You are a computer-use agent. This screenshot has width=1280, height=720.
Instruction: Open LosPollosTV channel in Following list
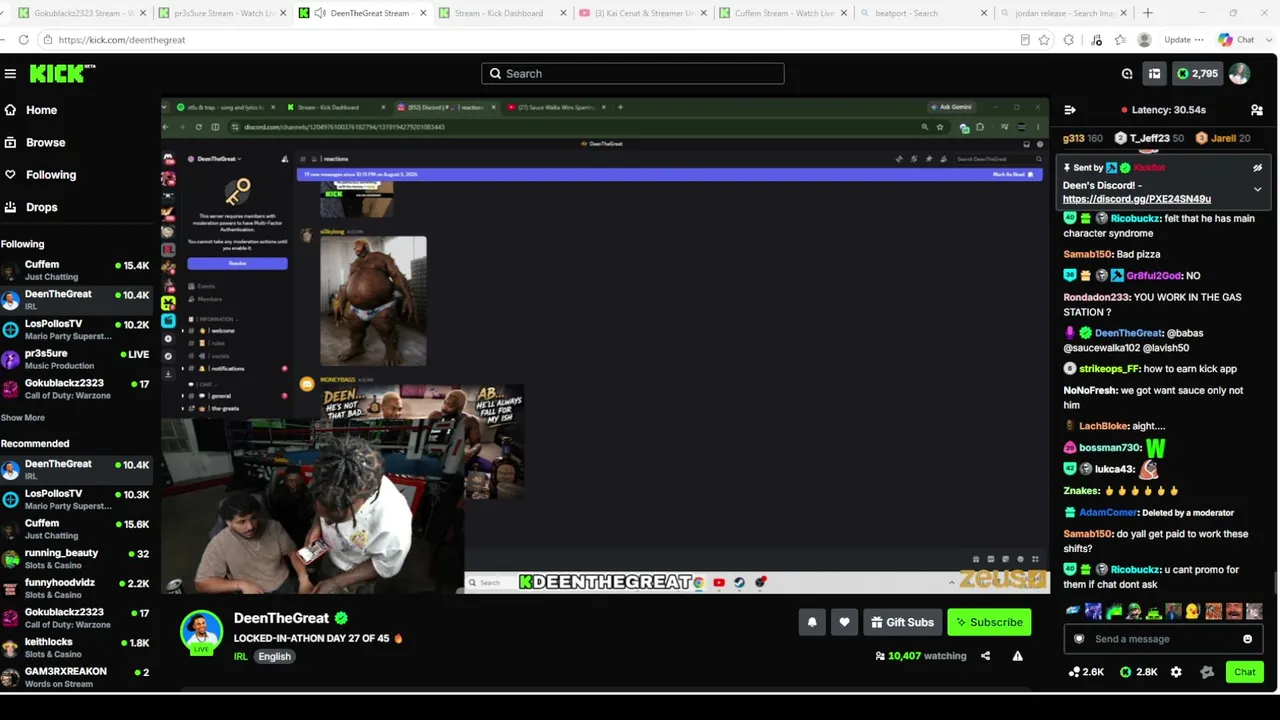pos(77,329)
